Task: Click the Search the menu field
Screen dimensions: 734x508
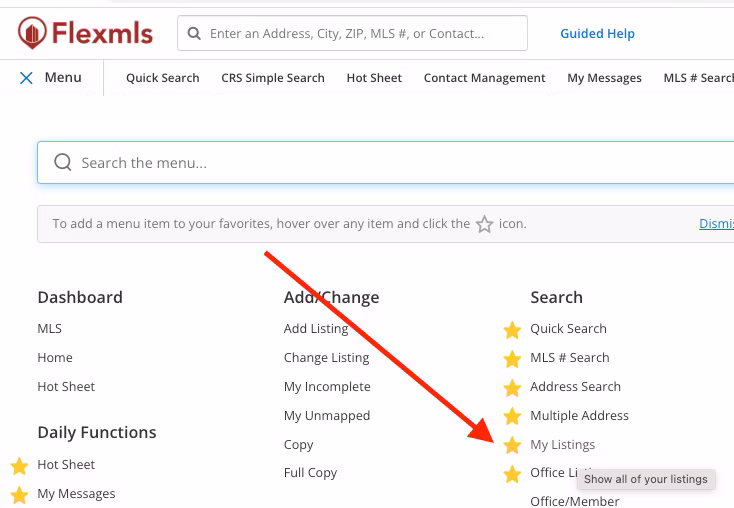Action: [x=386, y=162]
